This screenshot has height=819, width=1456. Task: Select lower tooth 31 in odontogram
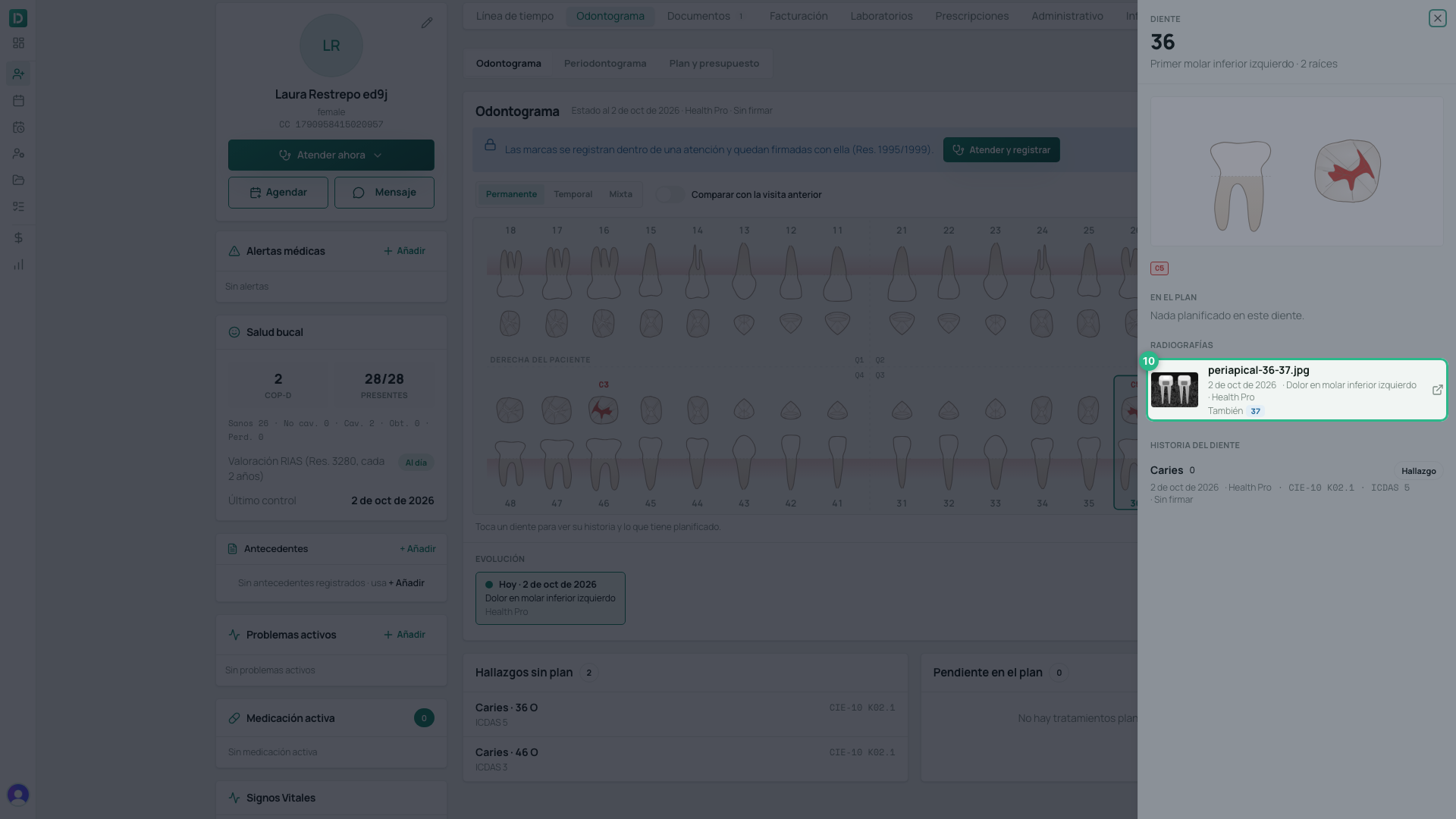(x=902, y=462)
